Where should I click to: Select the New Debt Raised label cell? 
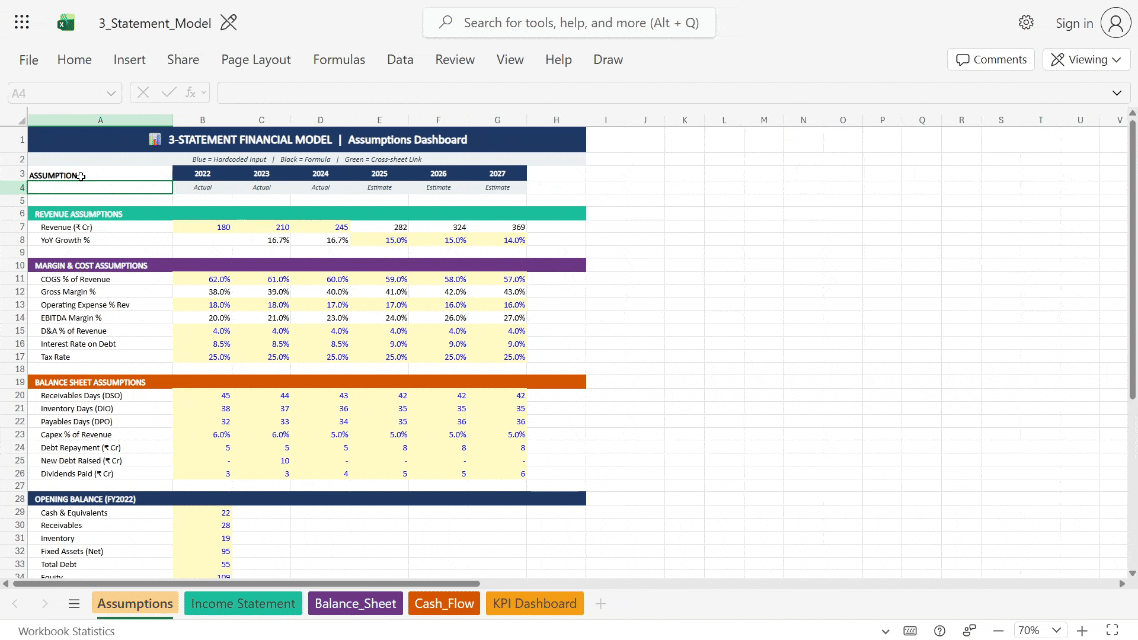pos(100,461)
